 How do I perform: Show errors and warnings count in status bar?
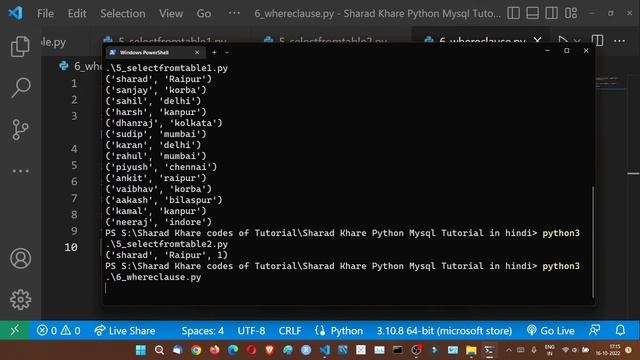point(58,330)
